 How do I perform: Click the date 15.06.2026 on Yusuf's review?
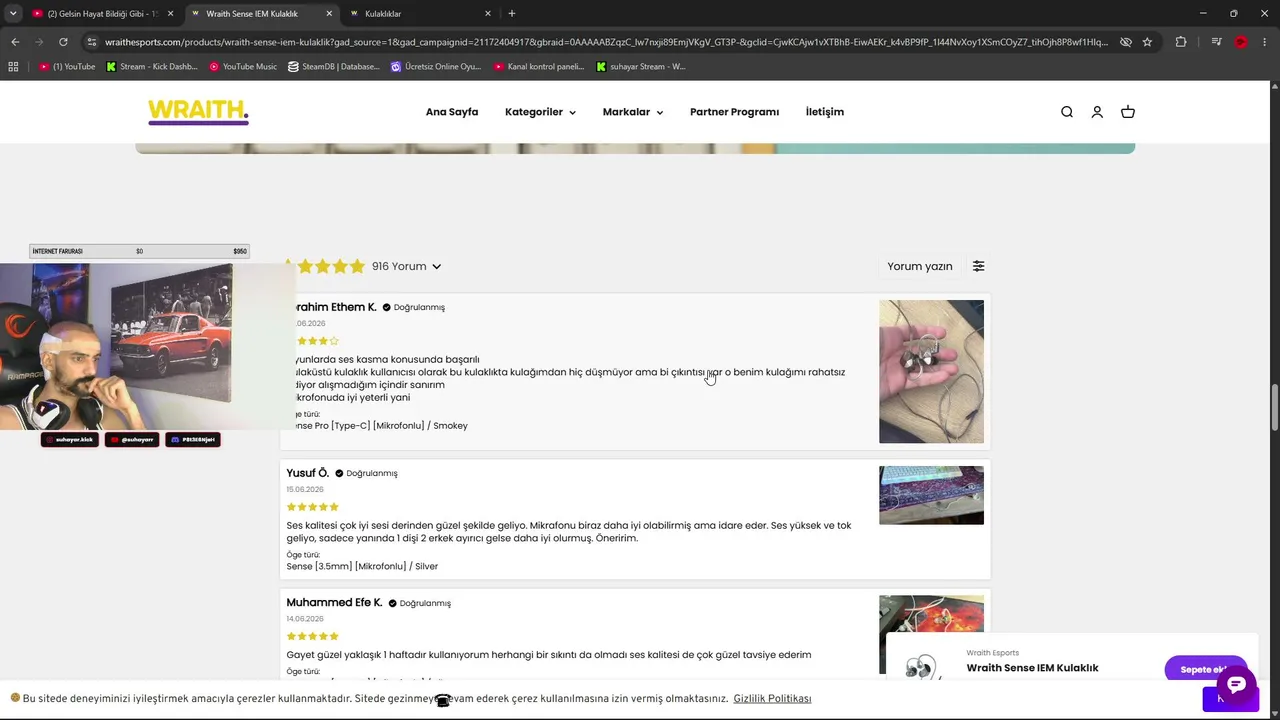(305, 489)
